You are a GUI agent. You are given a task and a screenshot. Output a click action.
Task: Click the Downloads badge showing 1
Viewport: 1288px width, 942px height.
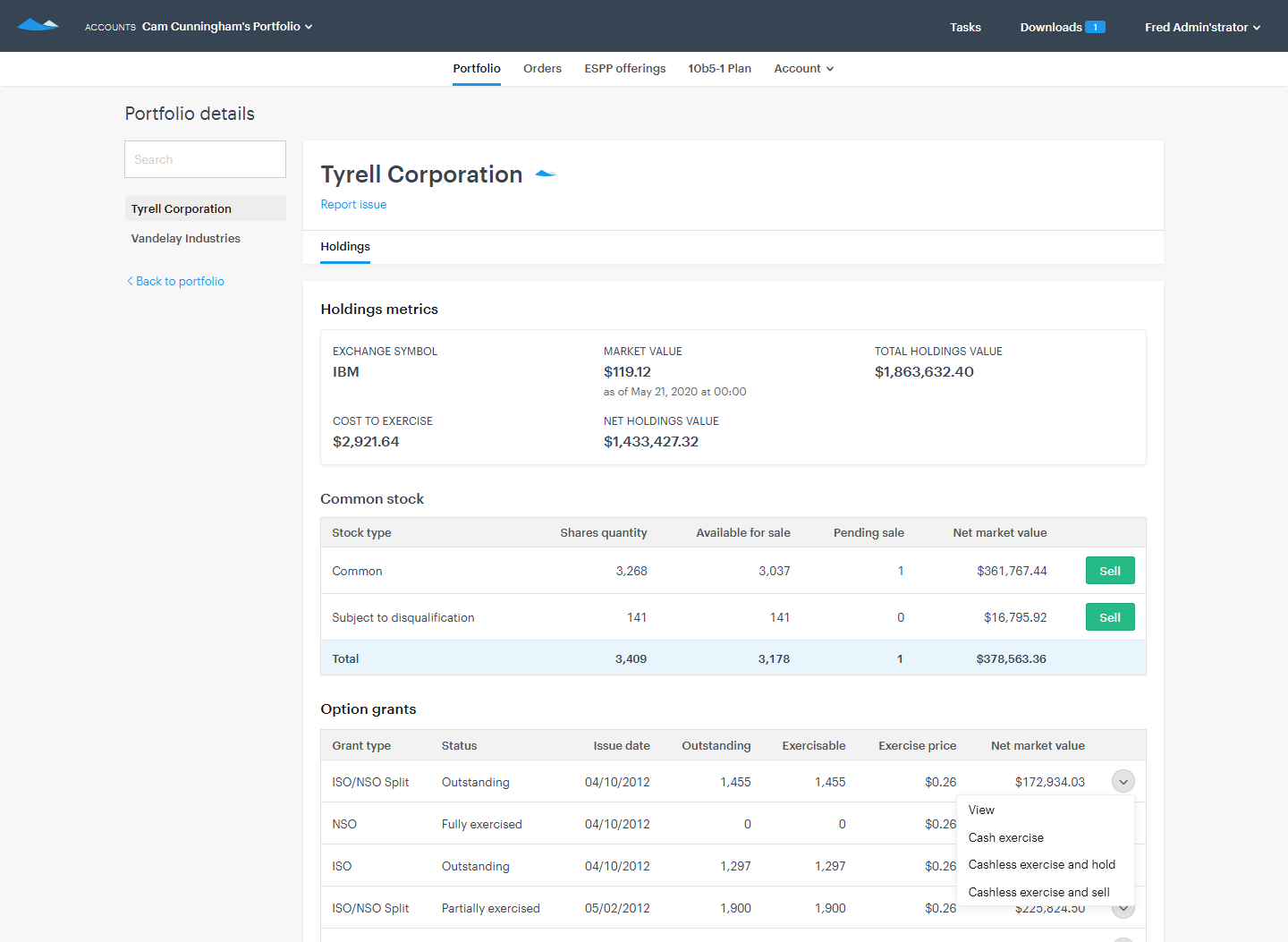click(x=1095, y=27)
